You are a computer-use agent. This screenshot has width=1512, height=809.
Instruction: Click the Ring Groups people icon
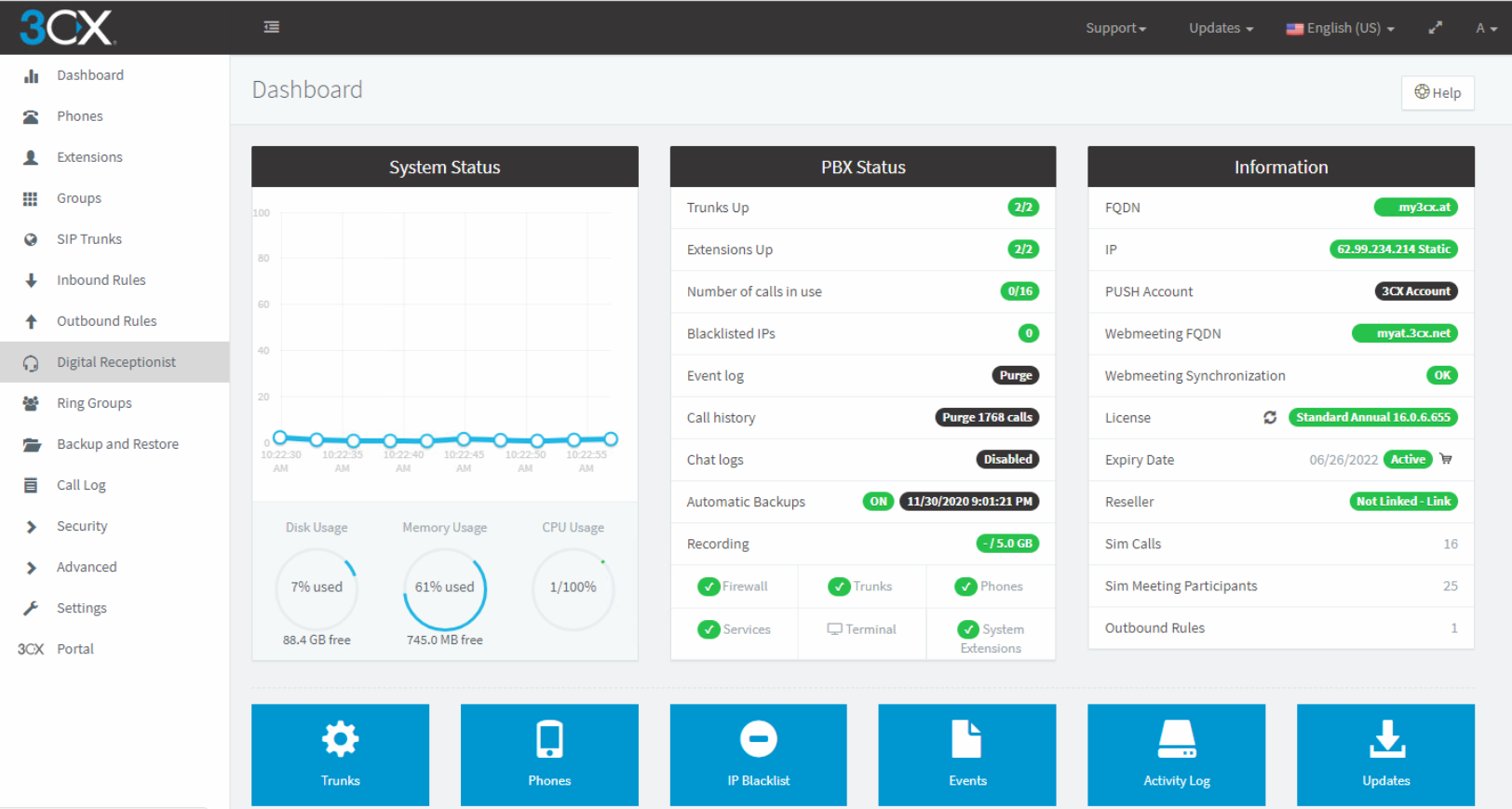[31, 403]
